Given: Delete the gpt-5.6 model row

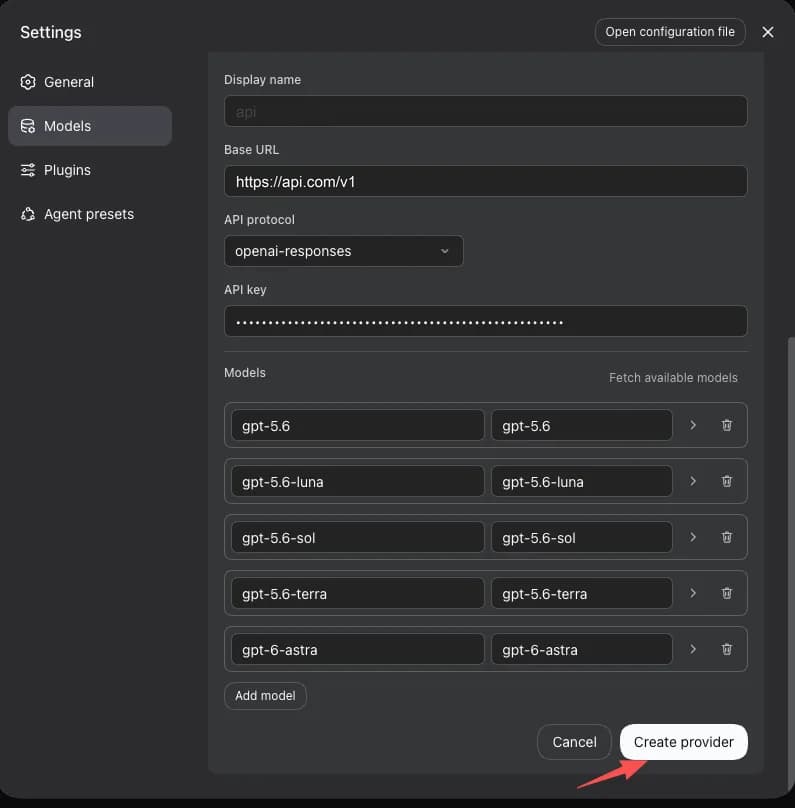Looking at the screenshot, I should [726, 425].
